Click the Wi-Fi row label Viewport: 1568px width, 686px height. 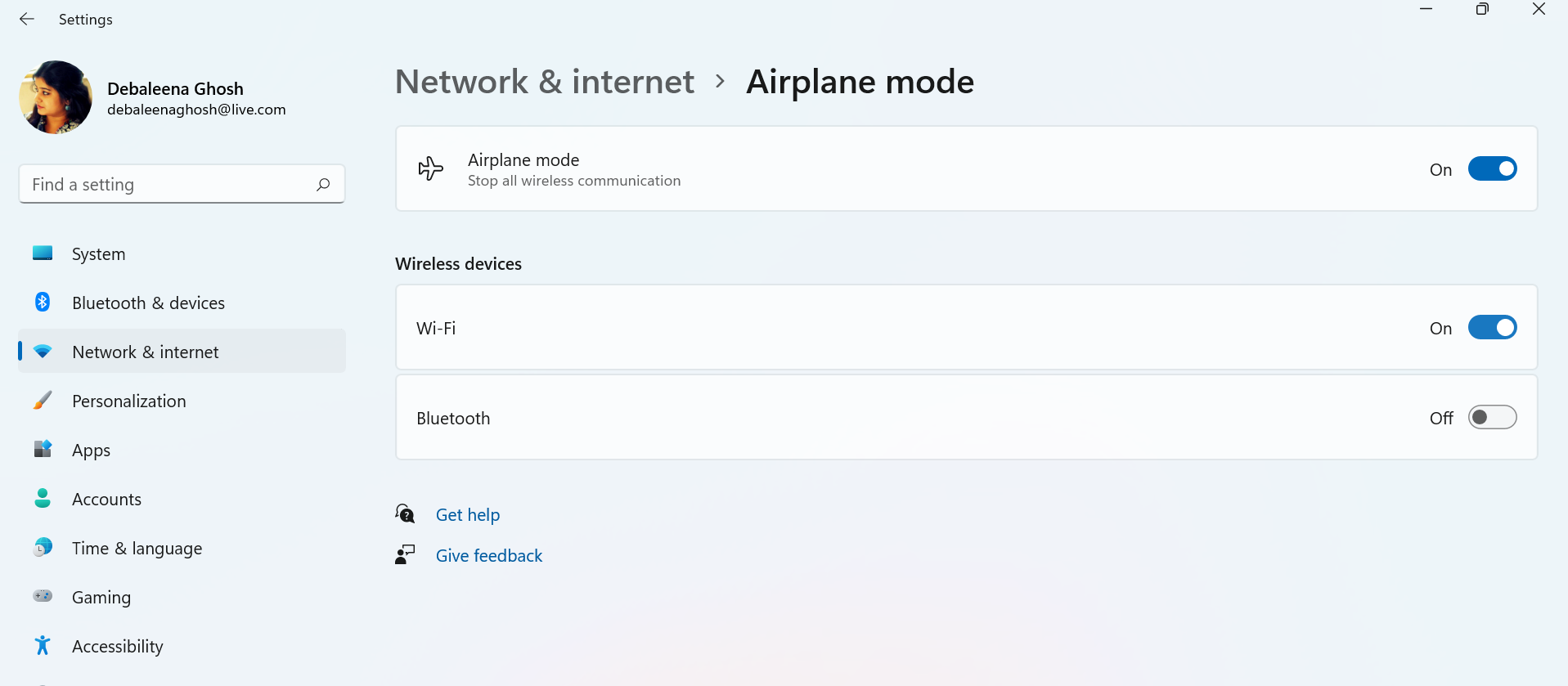click(x=436, y=328)
